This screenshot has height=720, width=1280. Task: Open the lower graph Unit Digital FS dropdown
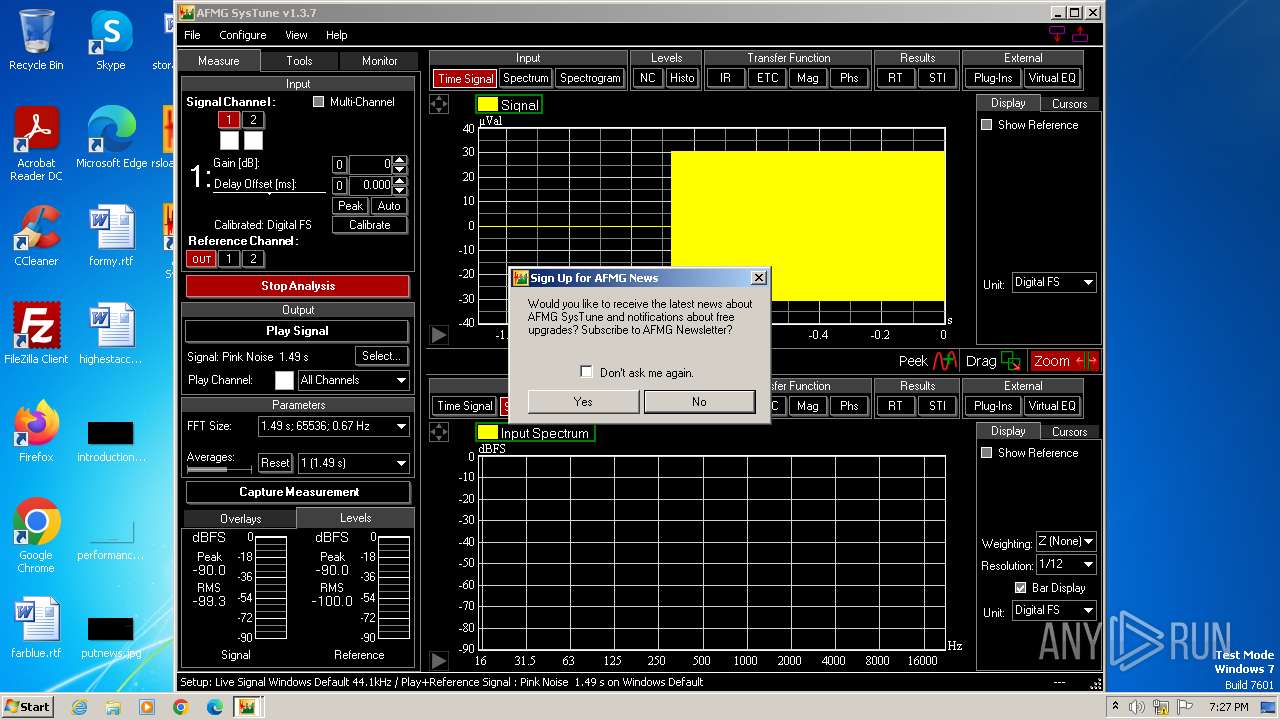pyautogui.click(x=1054, y=610)
